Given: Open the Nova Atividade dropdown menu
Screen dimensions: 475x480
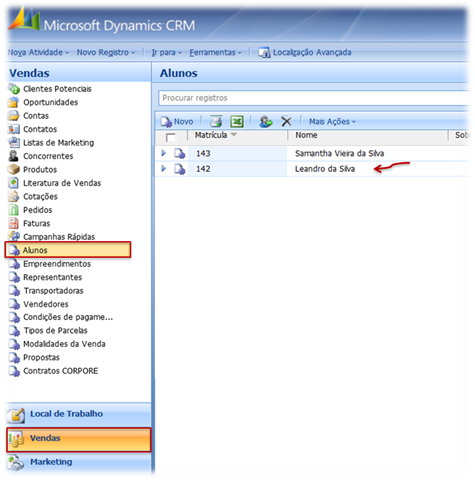Looking at the screenshot, I should pyautogui.click(x=38, y=52).
